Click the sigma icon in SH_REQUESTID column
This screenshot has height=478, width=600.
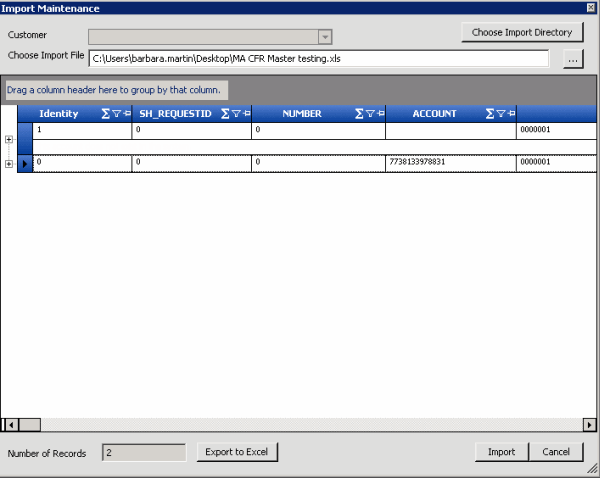click(x=224, y=114)
